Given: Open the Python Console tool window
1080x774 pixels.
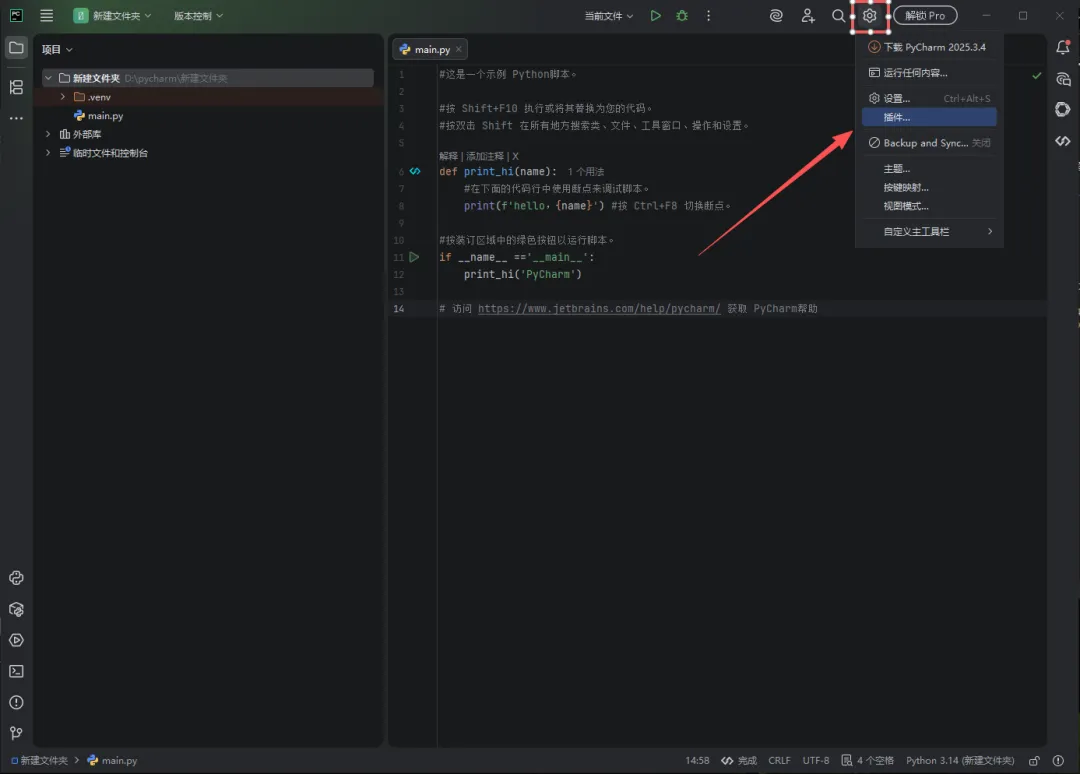Looking at the screenshot, I should coord(16,578).
